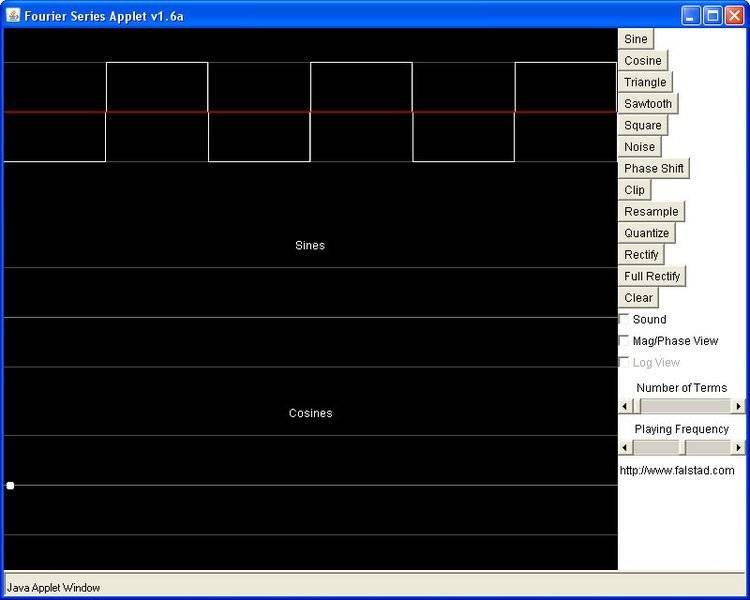Click the Playing Frequency slider thumb
The height and width of the screenshot is (600, 750).
[682, 447]
